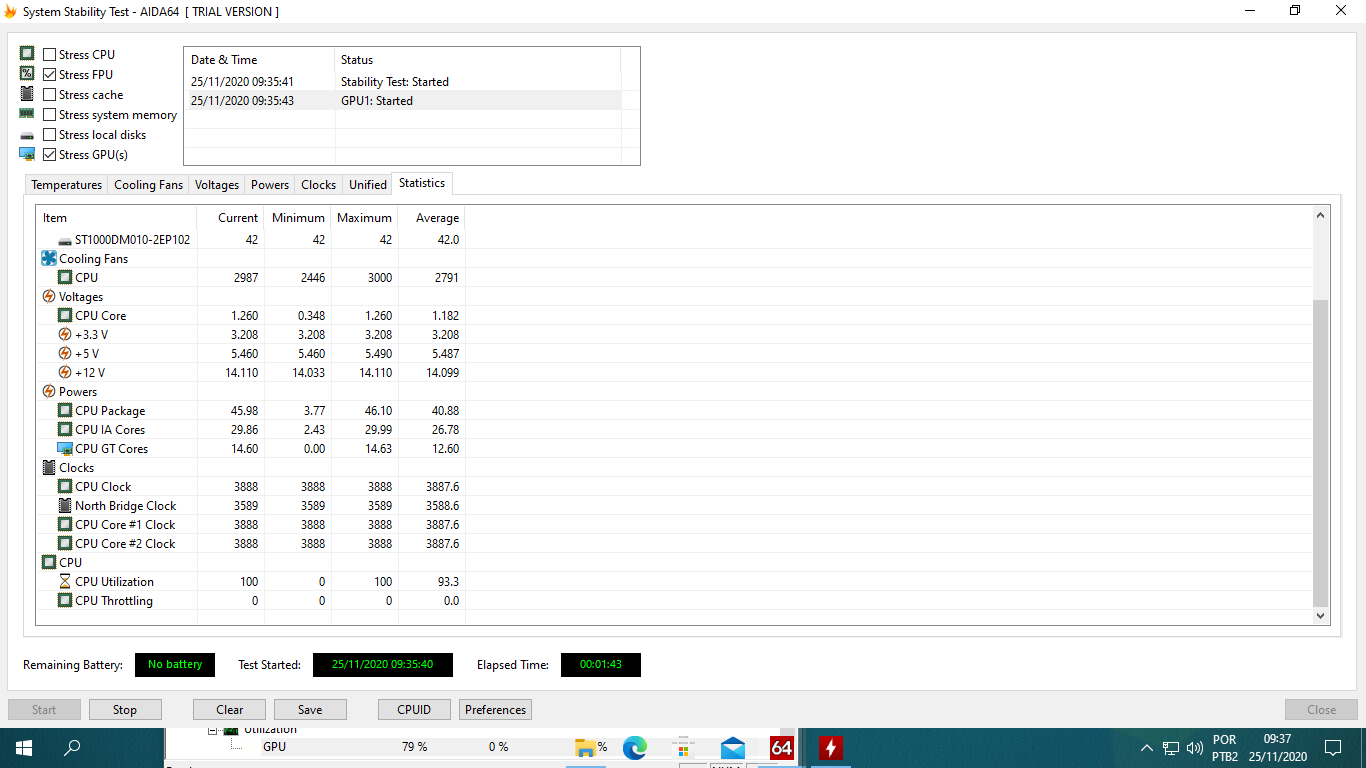Switch to the Powers tab
Image resolution: width=1366 pixels, height=768 pixels.
[270, 185]
